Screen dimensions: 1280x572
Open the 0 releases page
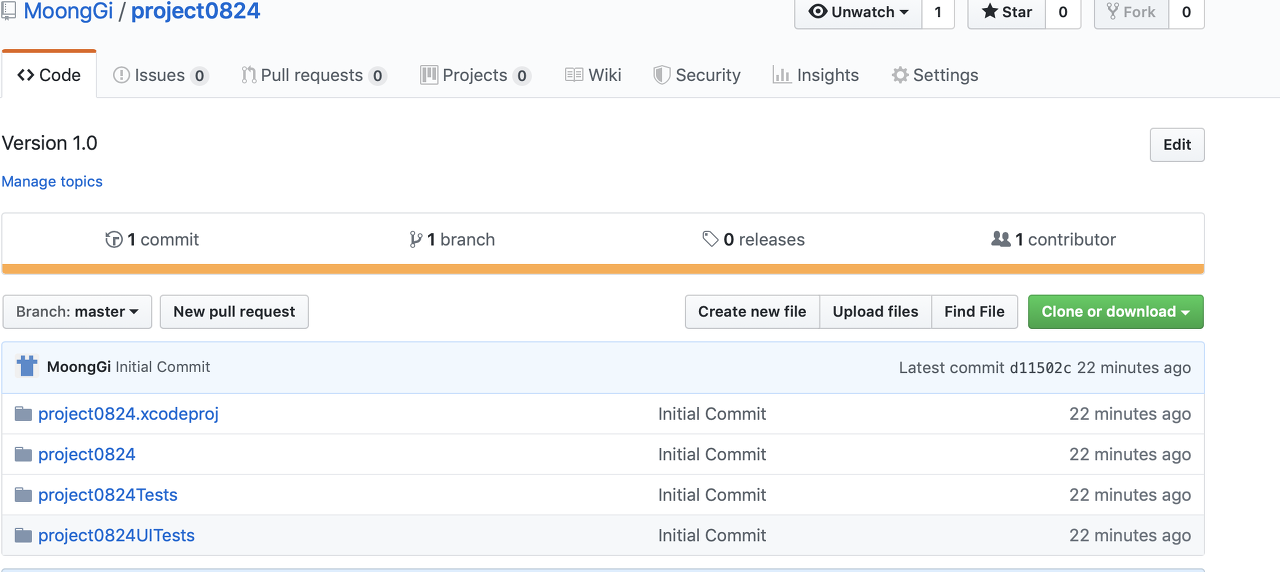coord(753,240)
